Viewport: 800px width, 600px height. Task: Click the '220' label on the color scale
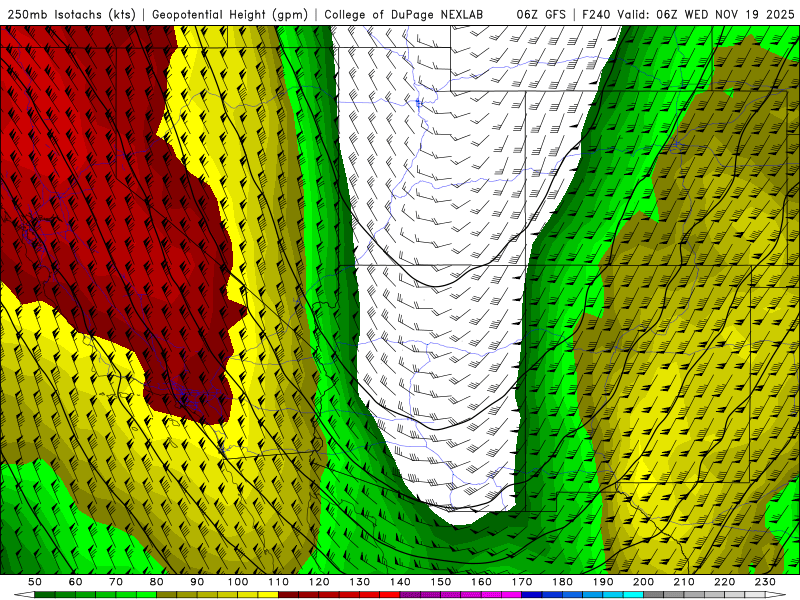click(724, 582)
